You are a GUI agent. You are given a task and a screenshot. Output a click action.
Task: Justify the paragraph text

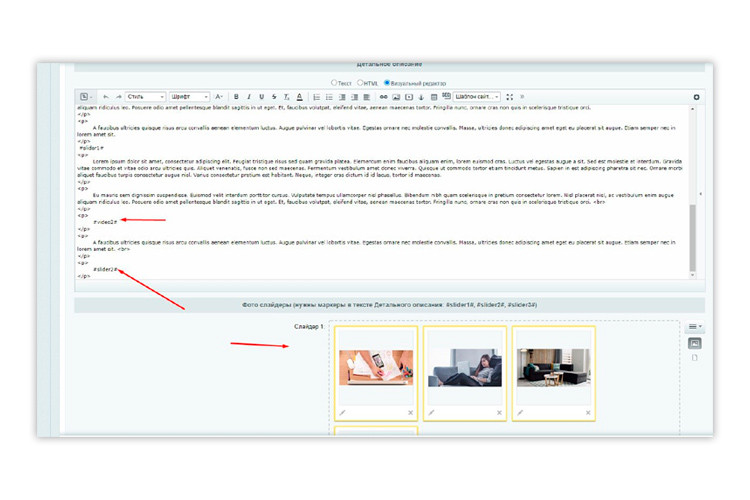tap(366, 97)
